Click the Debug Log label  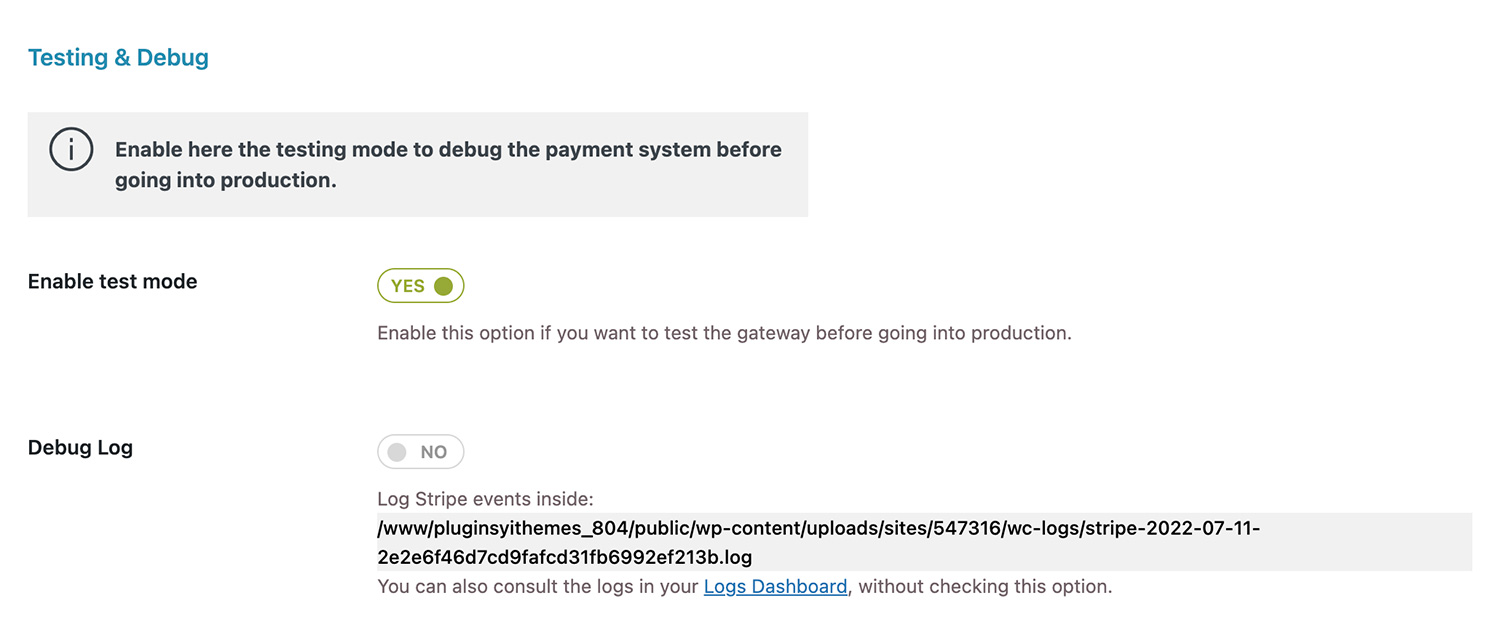[80, 448]
